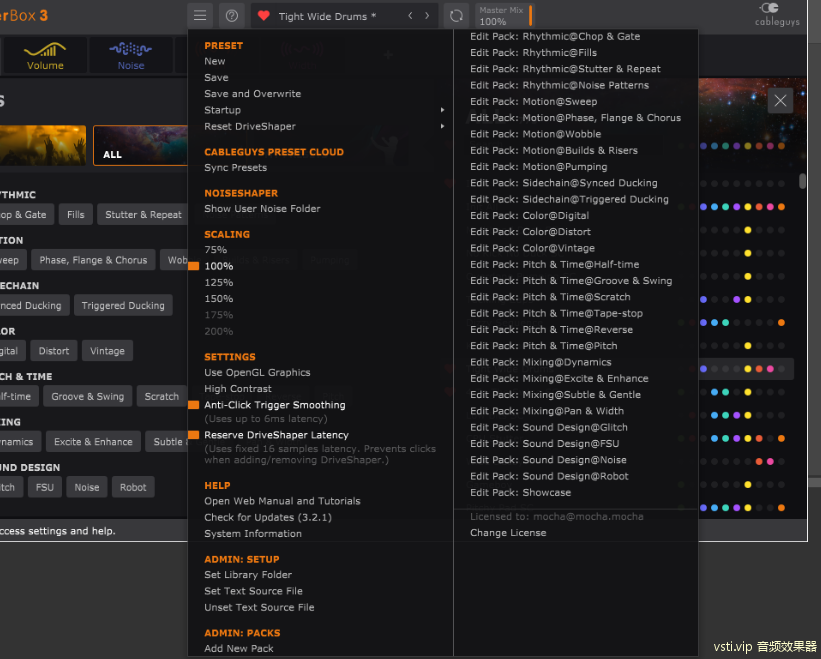The width and height of the screenshot is (821, 659).
Task: Filter by Vintage tag
Action: (x=107, y=351)
